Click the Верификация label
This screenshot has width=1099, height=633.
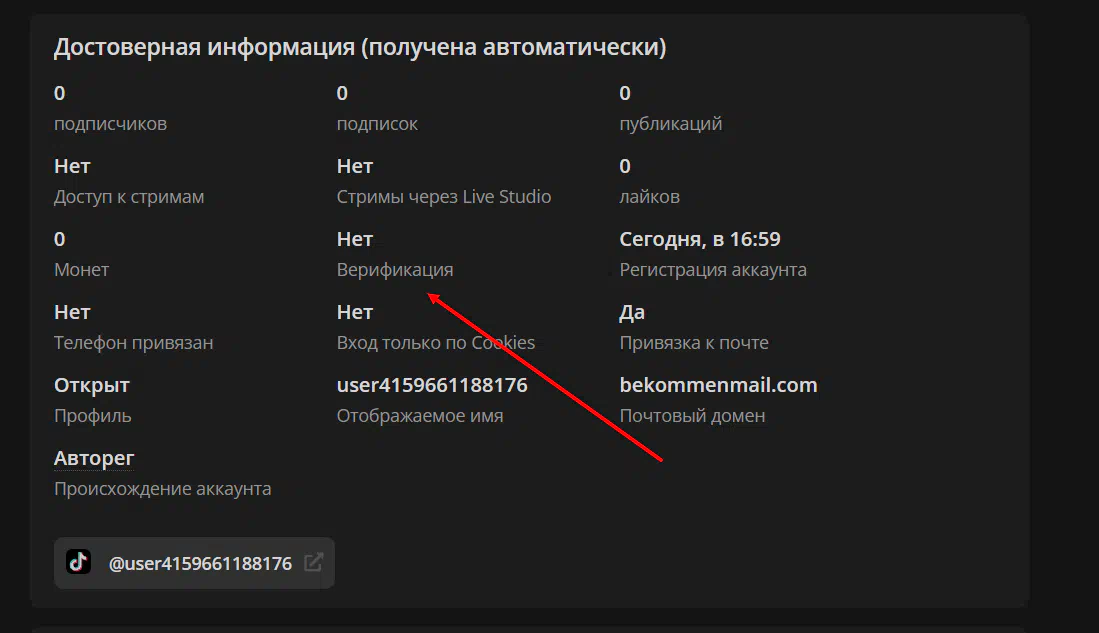pos(395,270)
